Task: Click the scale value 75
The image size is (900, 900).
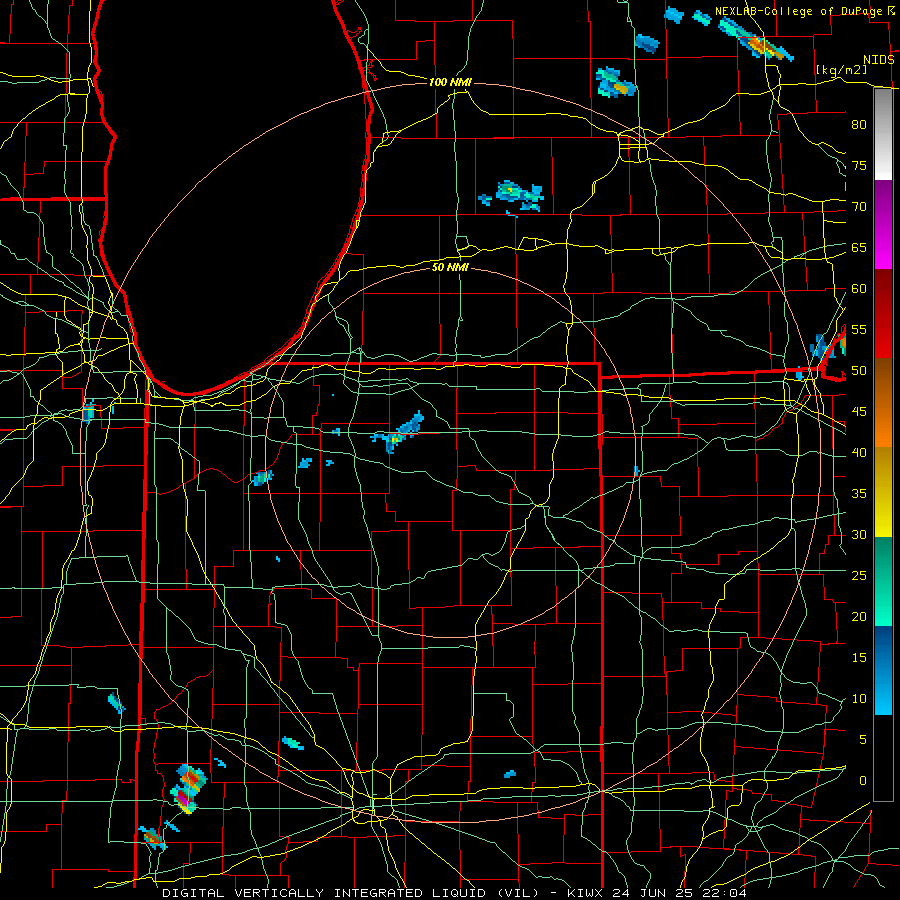Action: [x=859, y=166]
